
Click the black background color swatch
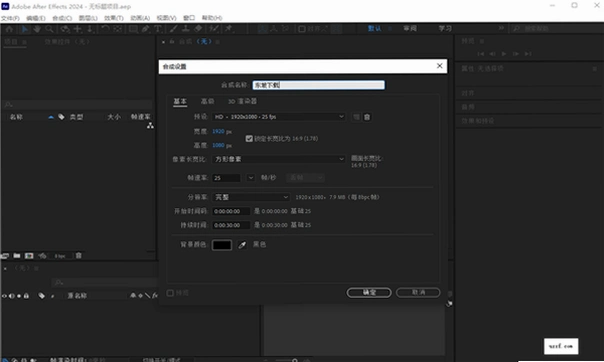tap(222, 245)
